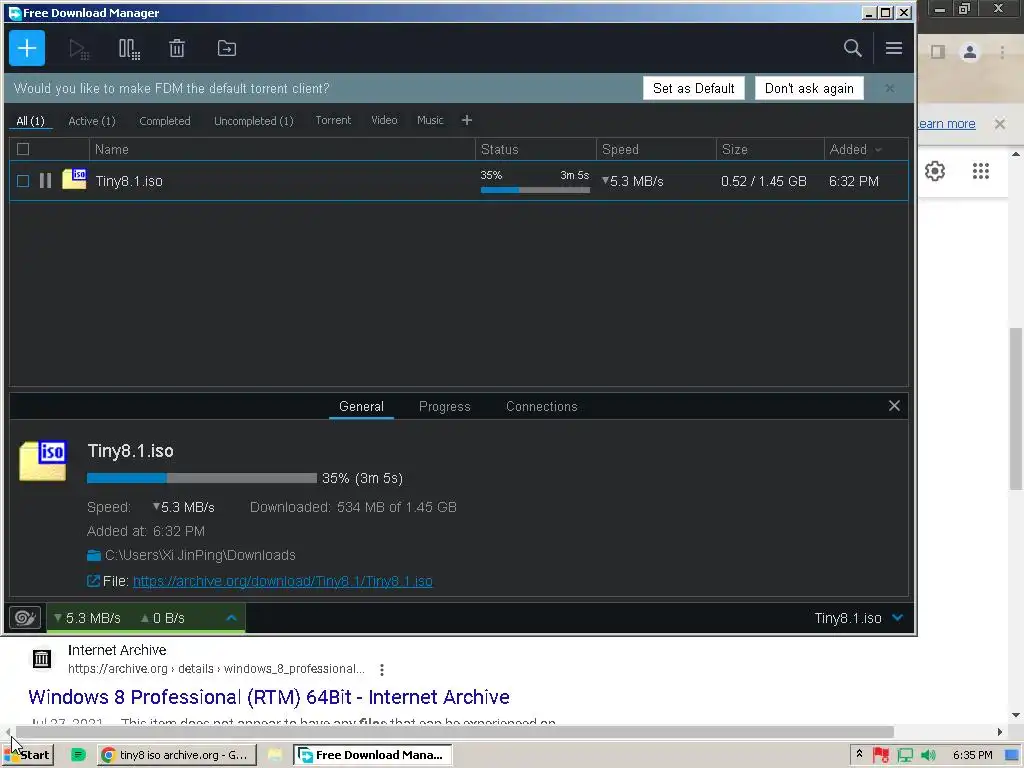Pause all downloads toolbar icon
Screen dimensions: 1024x768
(129, 49)
